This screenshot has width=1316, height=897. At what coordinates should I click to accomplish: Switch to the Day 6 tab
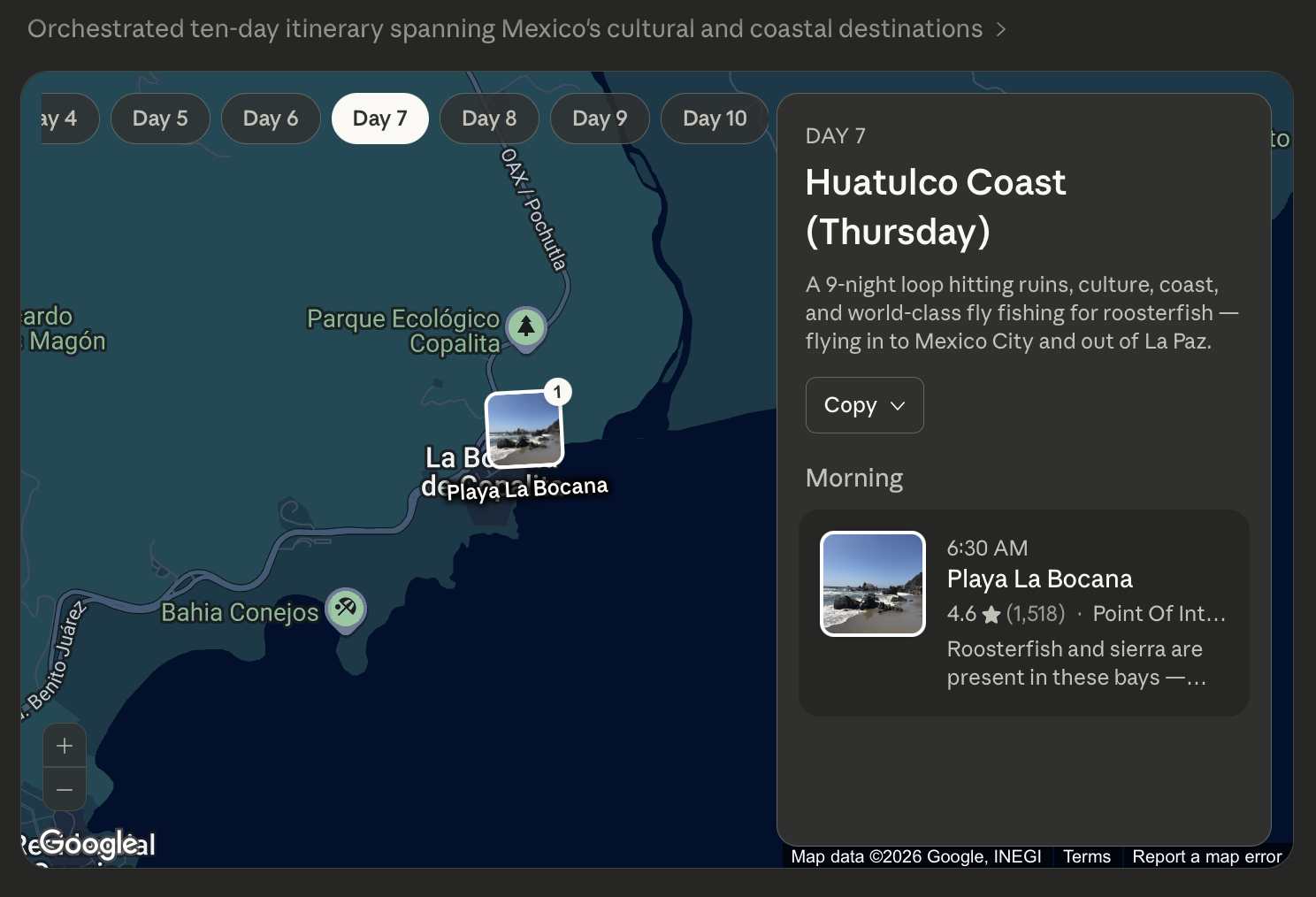(271, 119)
